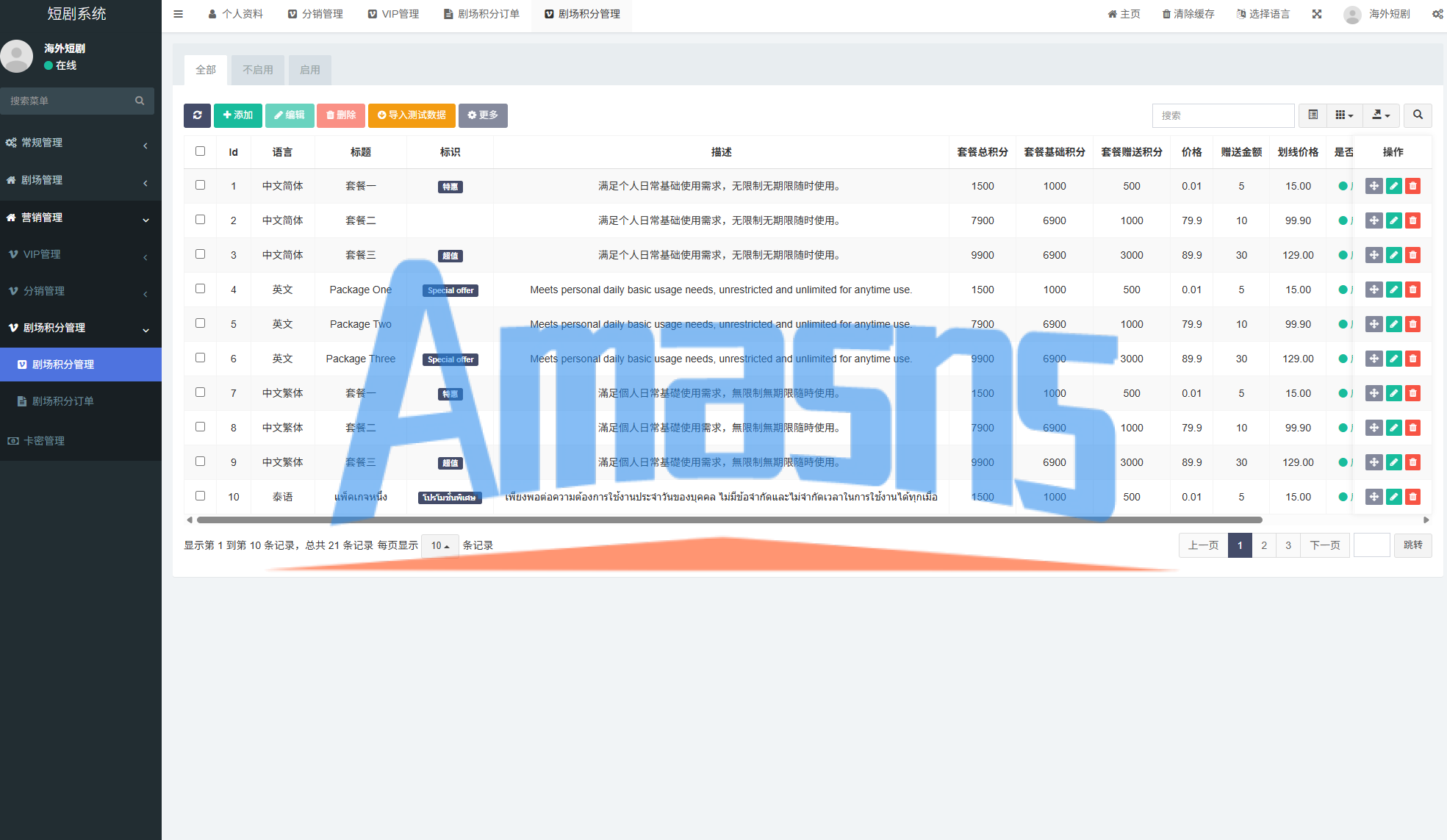The width and height of the screenshot is (1447, 840).
Task: Click the fullscreen expand icon in header
Action: click(x=1317, y=14)
